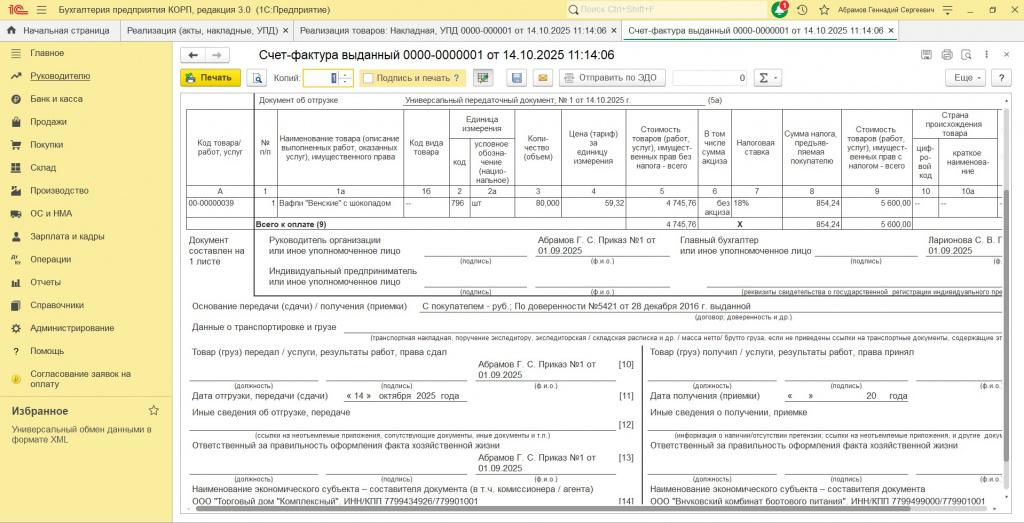Click username Абрамов Геннадий Сергеевич
The width and height of the screenshot is (1024, 523).
(886, 10)
